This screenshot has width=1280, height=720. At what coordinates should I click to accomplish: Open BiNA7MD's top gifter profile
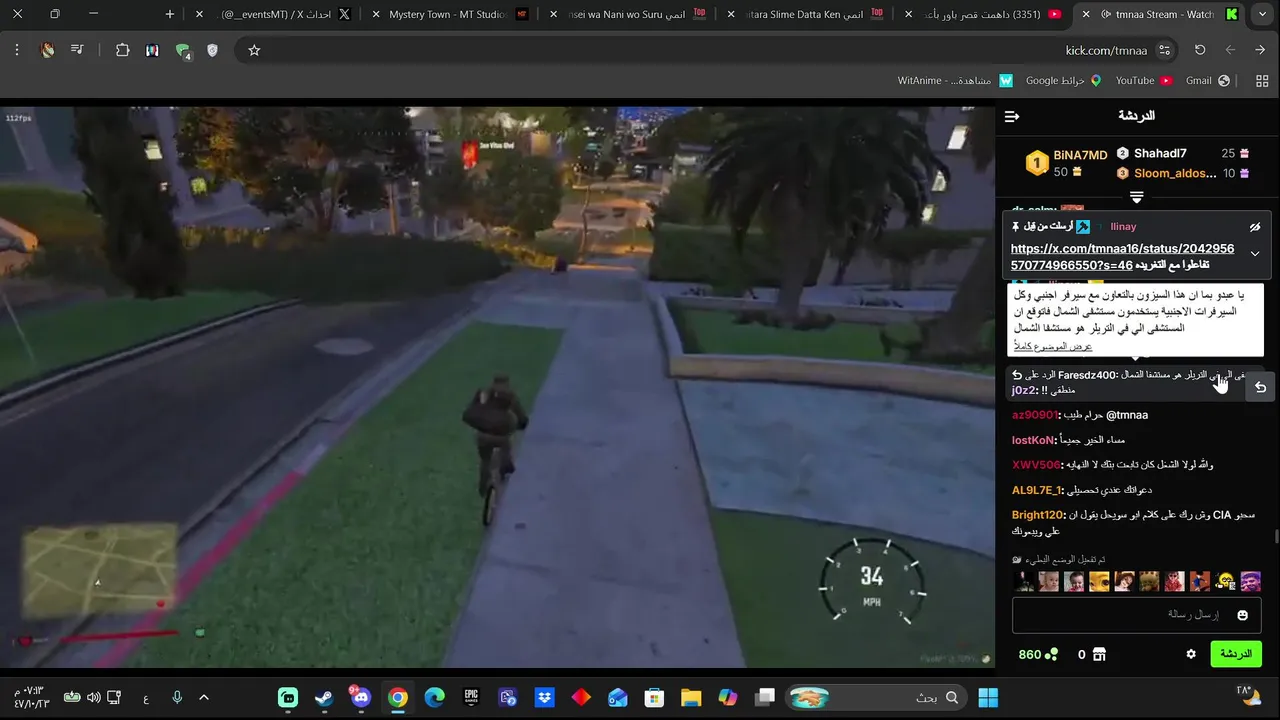[x=1066, y=163]
